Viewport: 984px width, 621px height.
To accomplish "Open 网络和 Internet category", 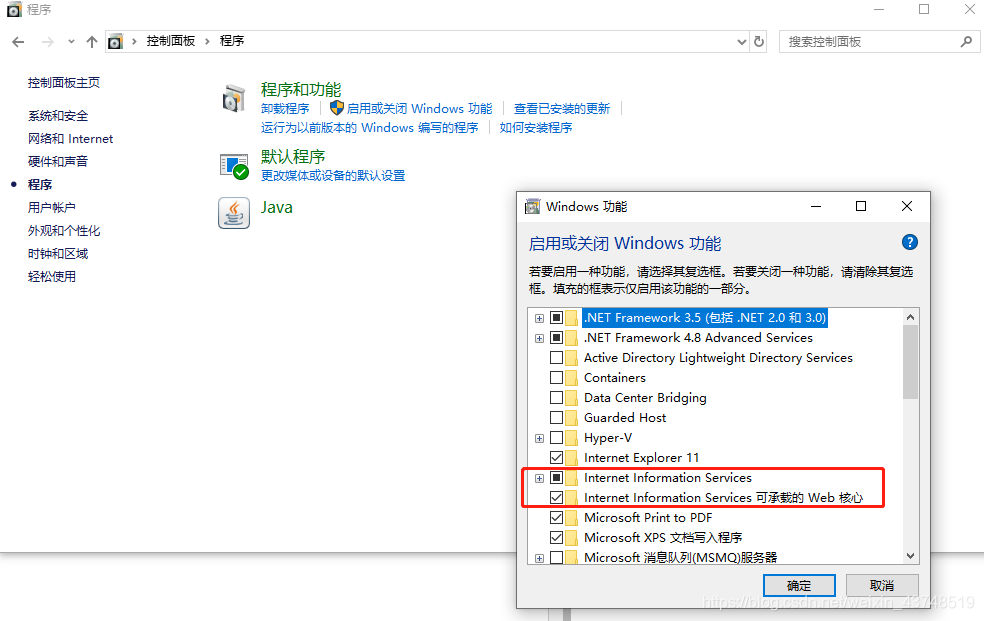I will pyautogui.click(x=70, y=139).
